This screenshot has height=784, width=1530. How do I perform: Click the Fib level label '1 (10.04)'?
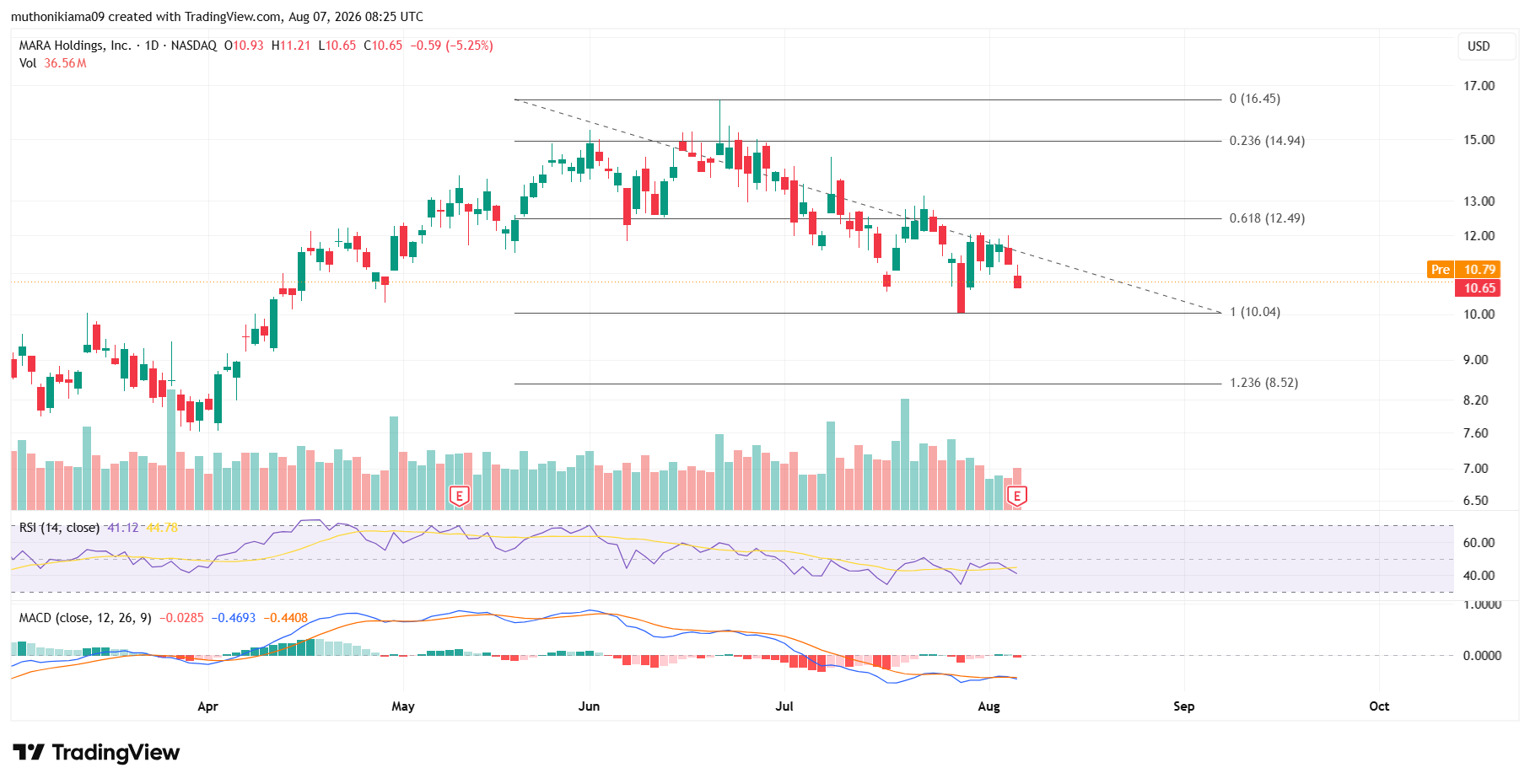1254,312
